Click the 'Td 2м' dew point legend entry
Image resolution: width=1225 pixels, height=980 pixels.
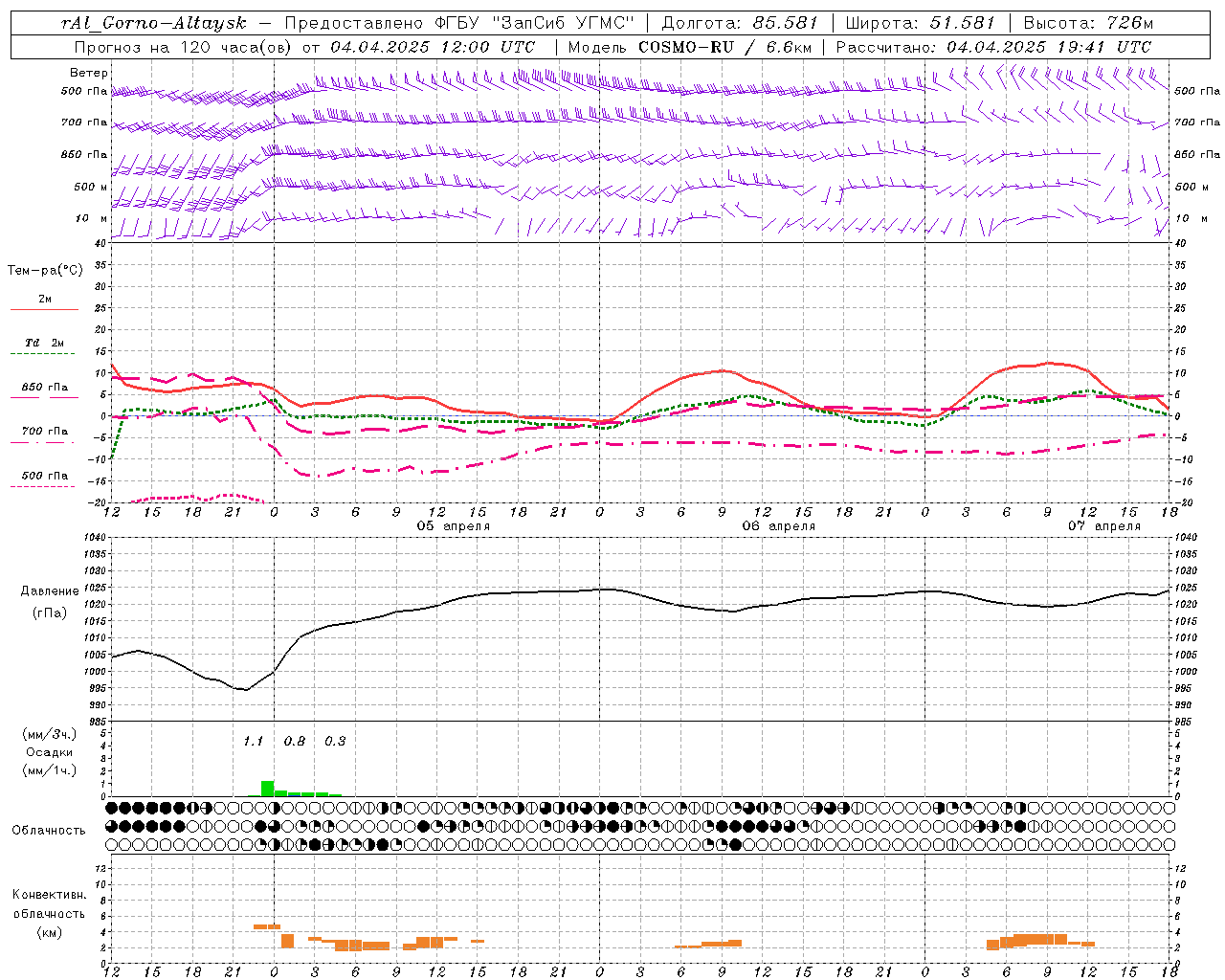[x=44, y=343]
